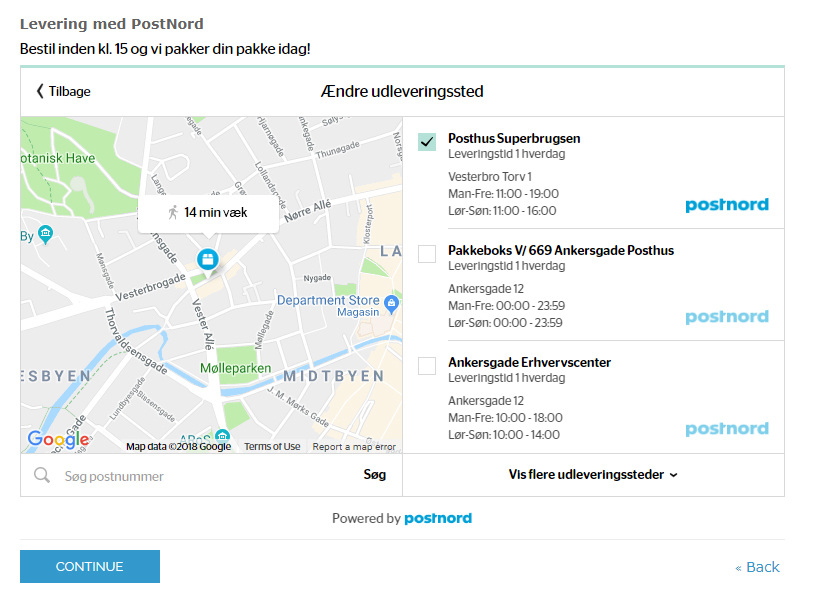Click the teal museum marker near Botanisk Have
Screen dimensions: 816x593
pyautogui.click(x=45, y=234)
